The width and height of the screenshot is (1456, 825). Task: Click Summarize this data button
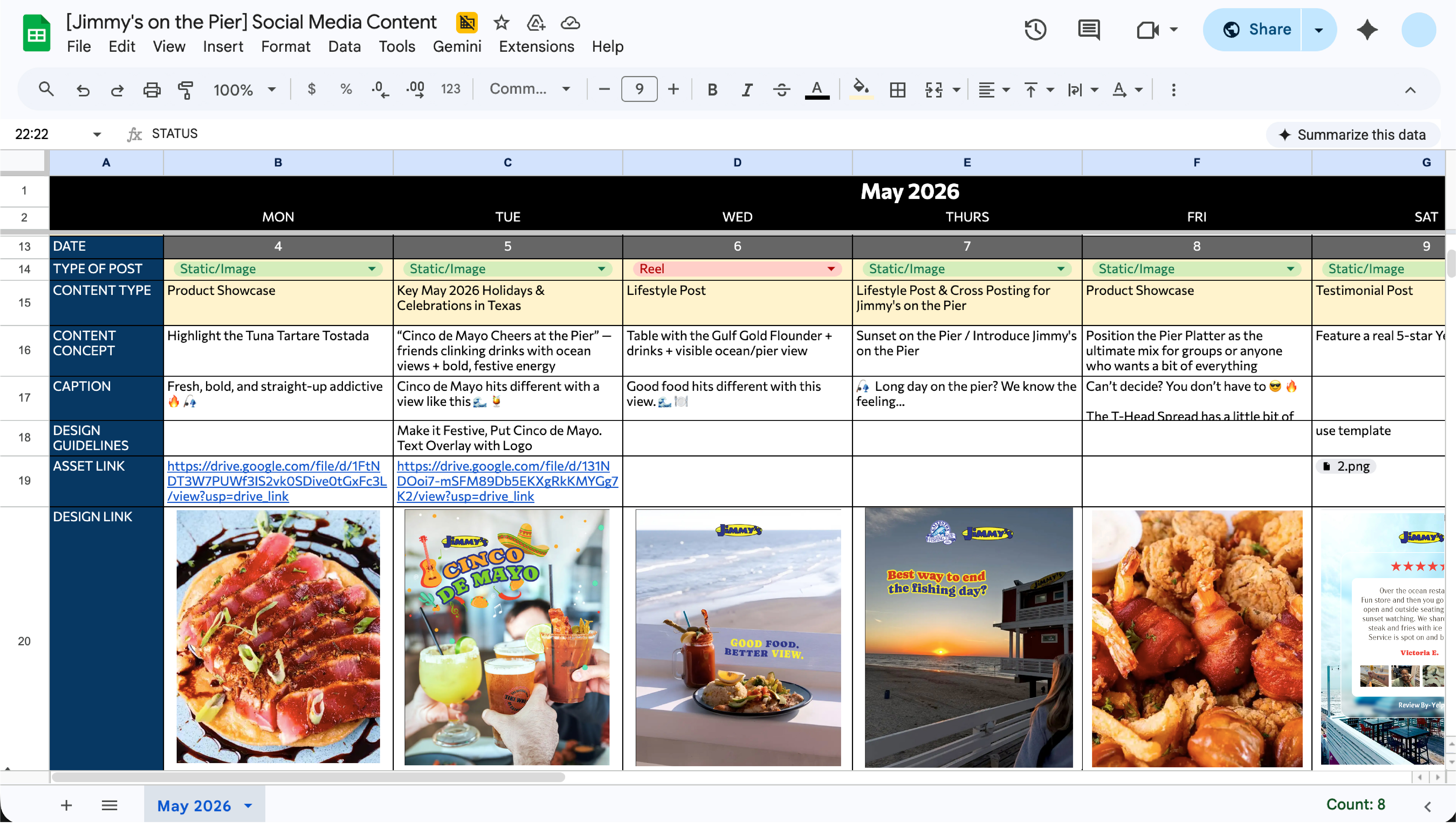[1353, 135]
